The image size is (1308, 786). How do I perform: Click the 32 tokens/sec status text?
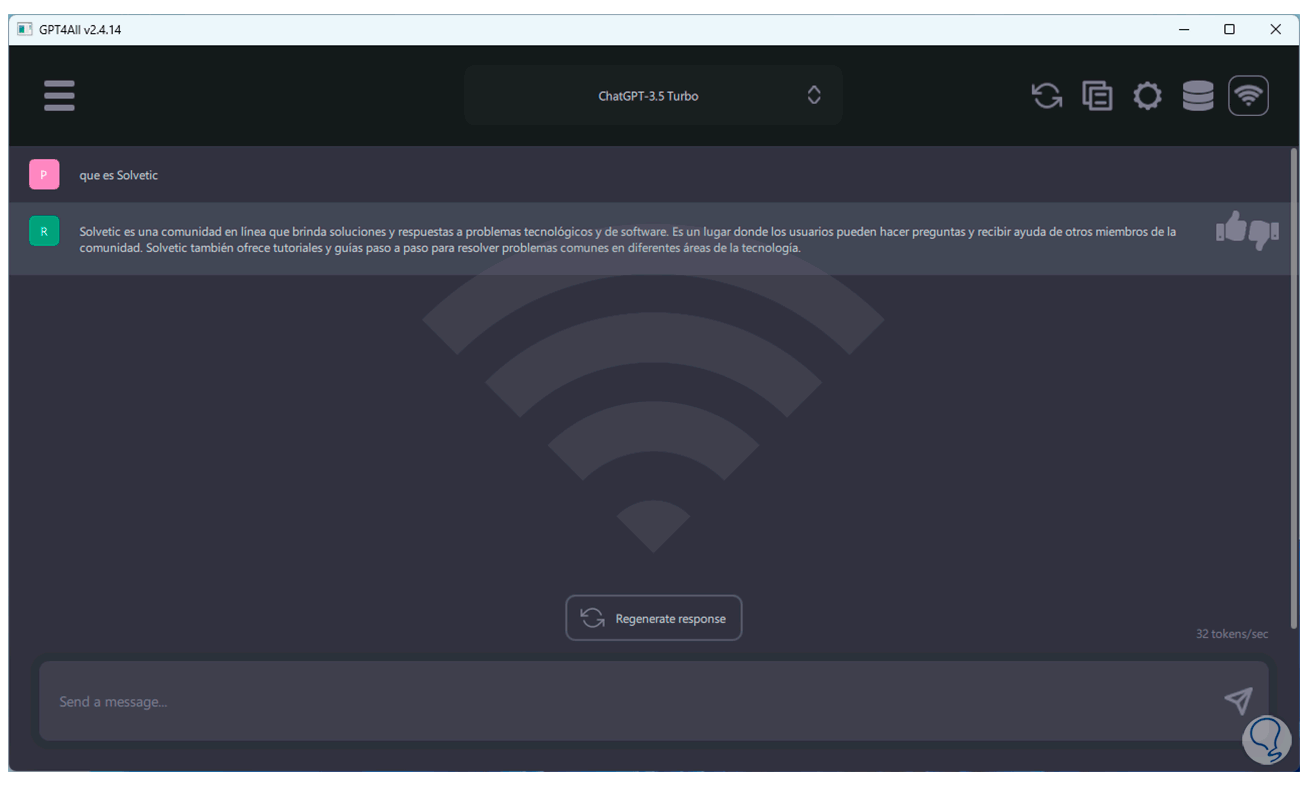click(1232, 634)
